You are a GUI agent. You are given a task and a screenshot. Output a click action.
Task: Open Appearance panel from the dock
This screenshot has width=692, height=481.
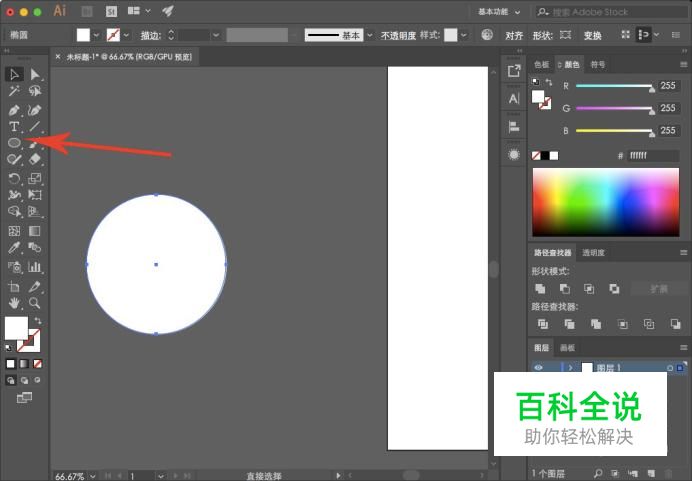pos(514,154)
